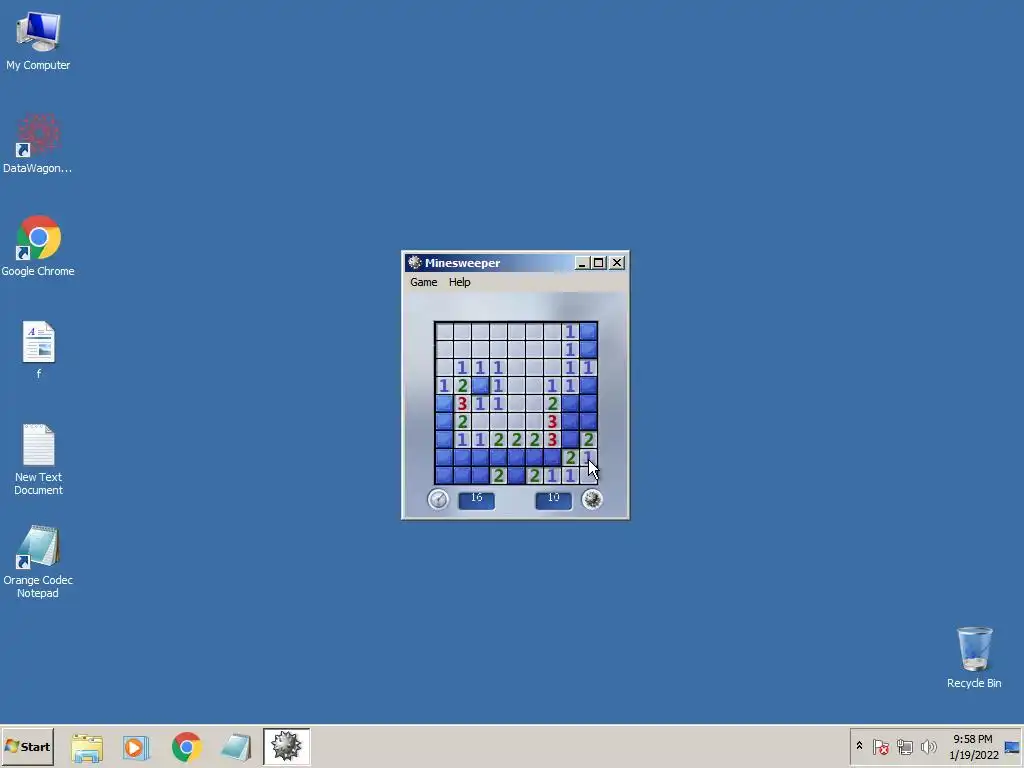Screen dimensions: 1024x768
Task: Click the red 3 in row 5
Action: pyautogui.click(x=462, y=404)
